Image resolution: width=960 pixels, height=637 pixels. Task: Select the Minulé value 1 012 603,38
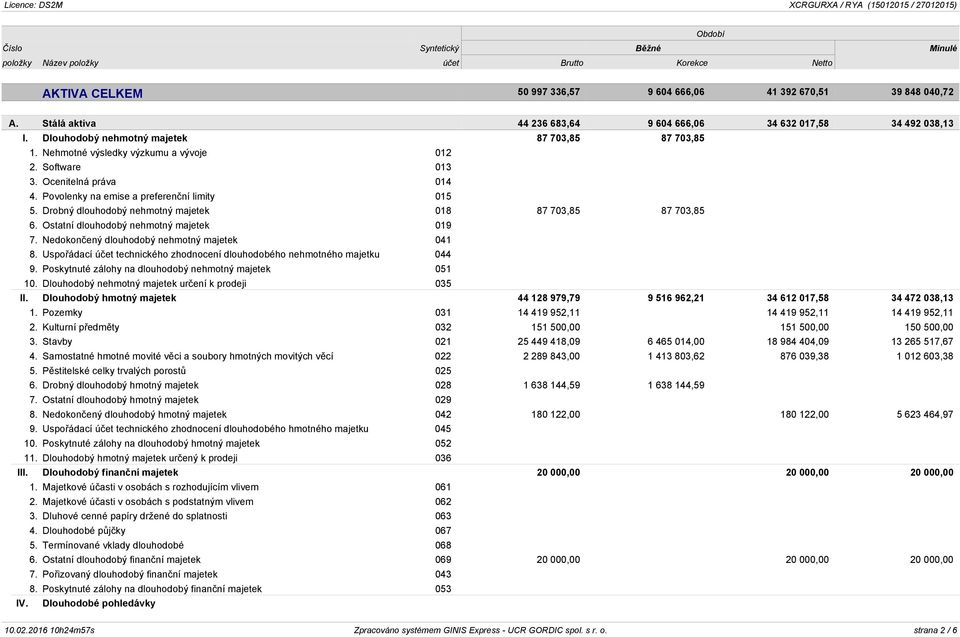pyautogui.click(x=924, y=356)
